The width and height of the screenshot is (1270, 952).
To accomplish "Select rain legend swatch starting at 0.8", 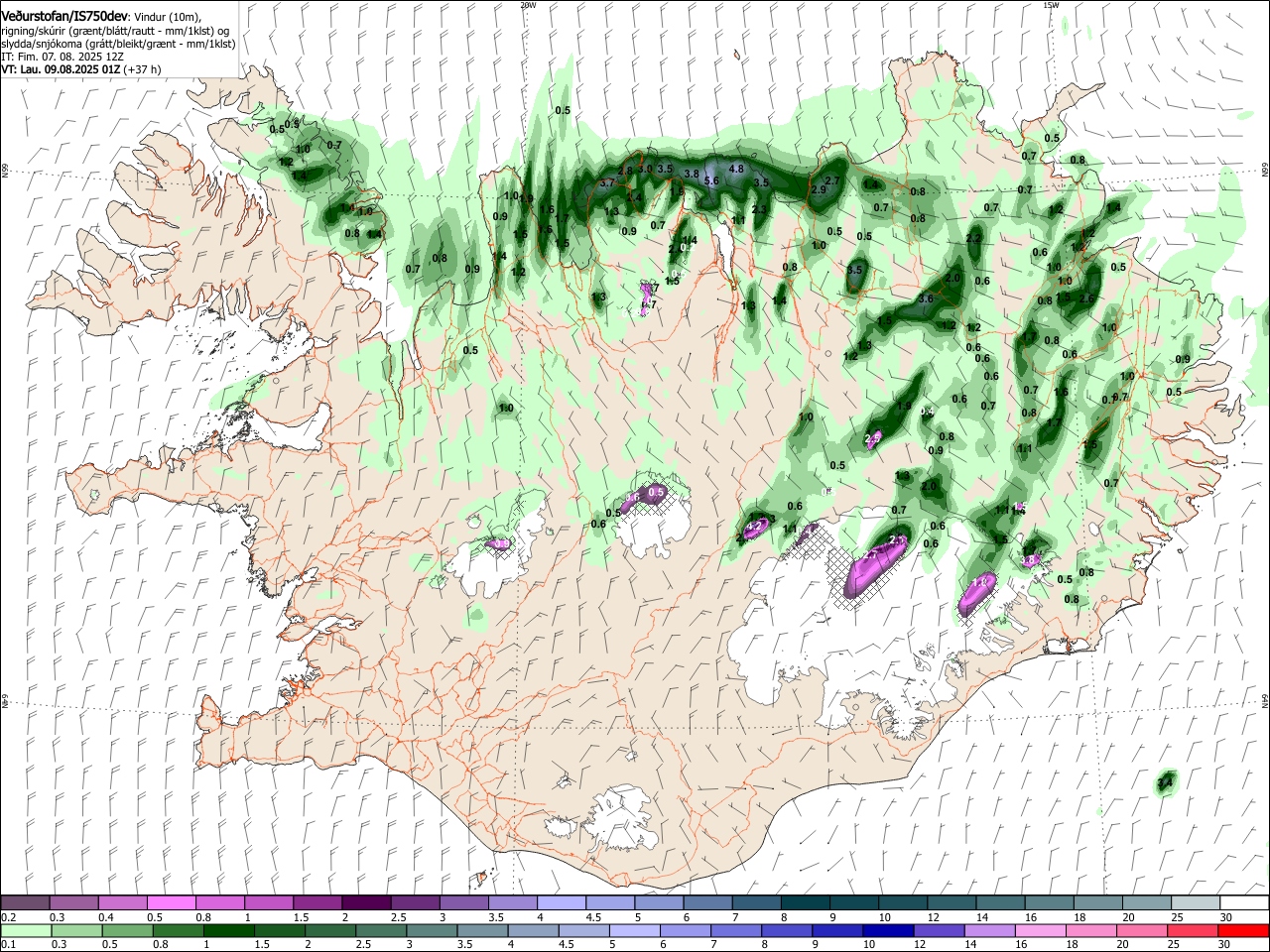I will coord(179,930).
